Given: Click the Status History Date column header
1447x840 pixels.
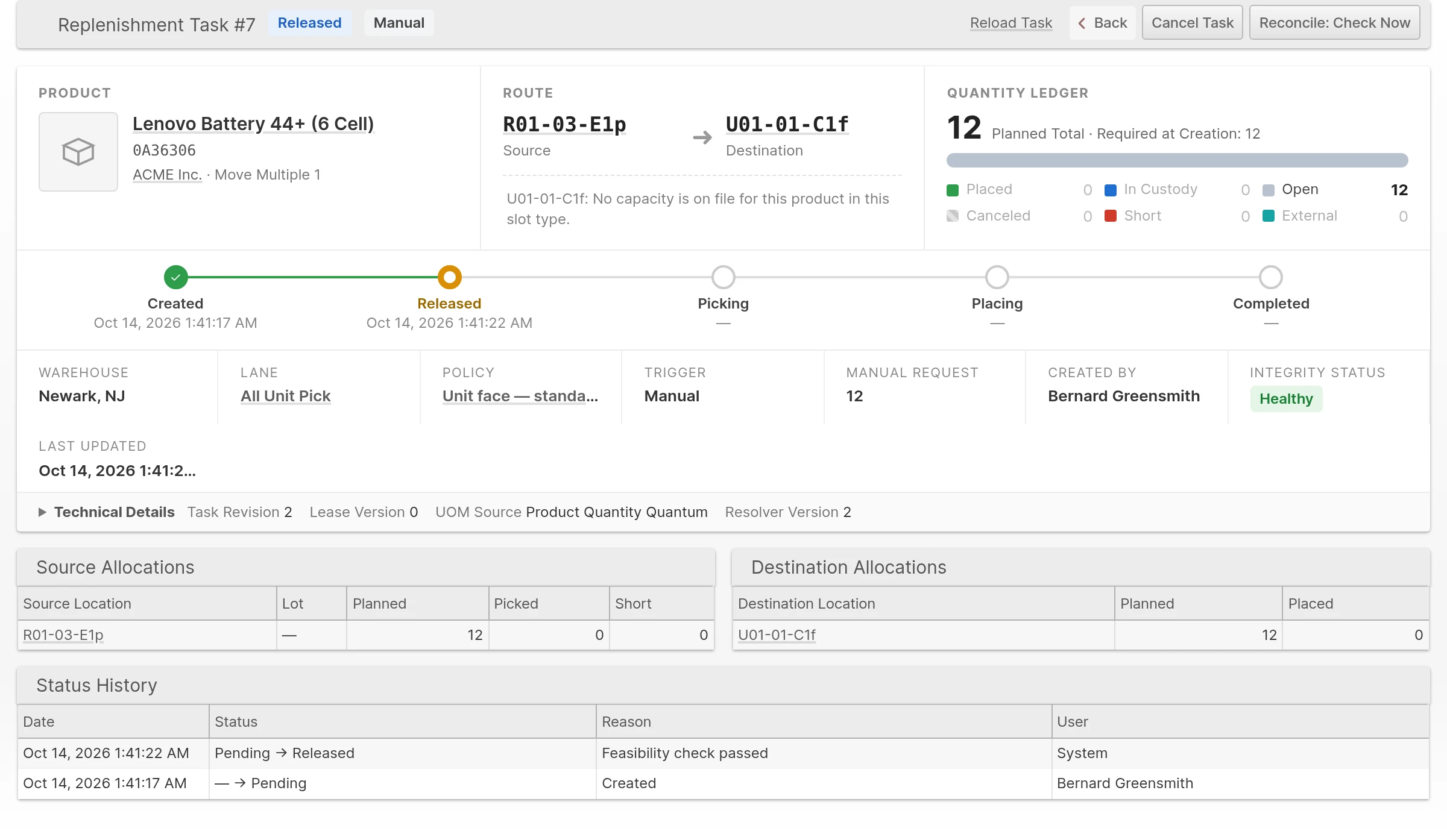Looking at the screenshot, I should click(x=113, y=722).
